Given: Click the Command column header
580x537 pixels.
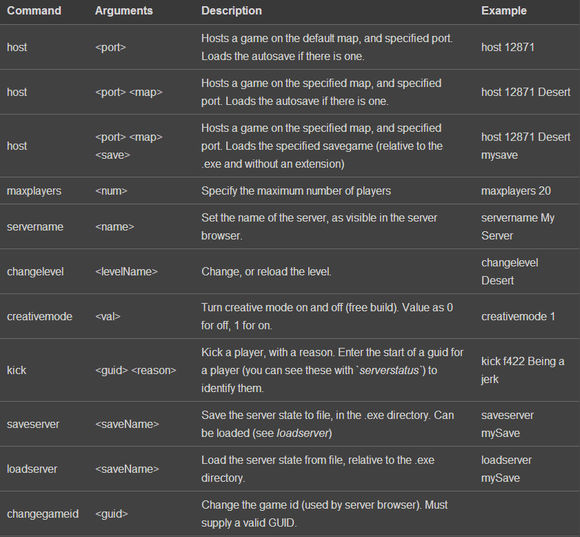Looking at the screenshot, I should point(34,11).
